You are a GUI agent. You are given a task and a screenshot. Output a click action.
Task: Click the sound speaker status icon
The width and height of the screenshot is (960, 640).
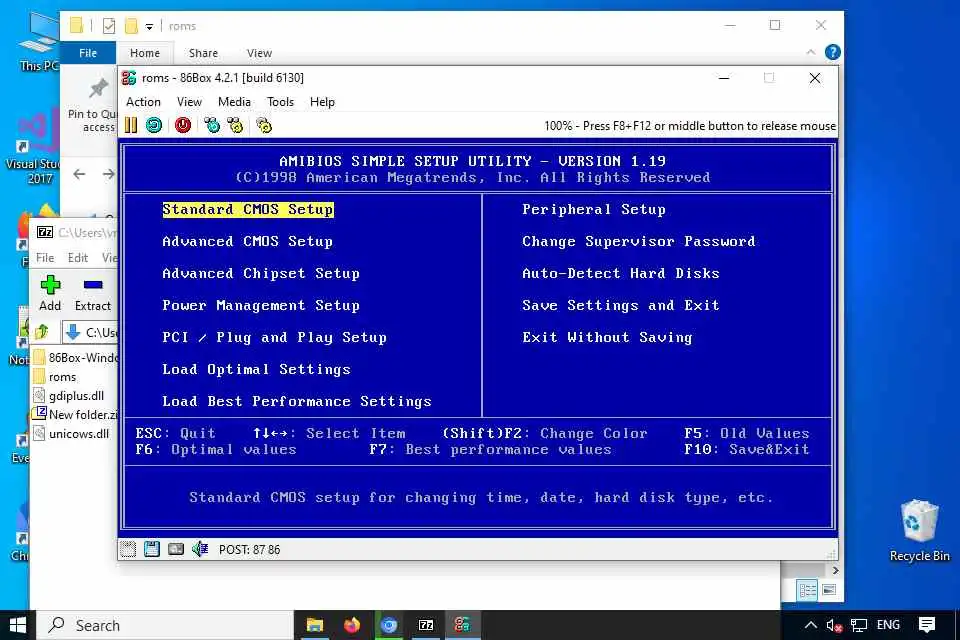click(x=200, y=549)
